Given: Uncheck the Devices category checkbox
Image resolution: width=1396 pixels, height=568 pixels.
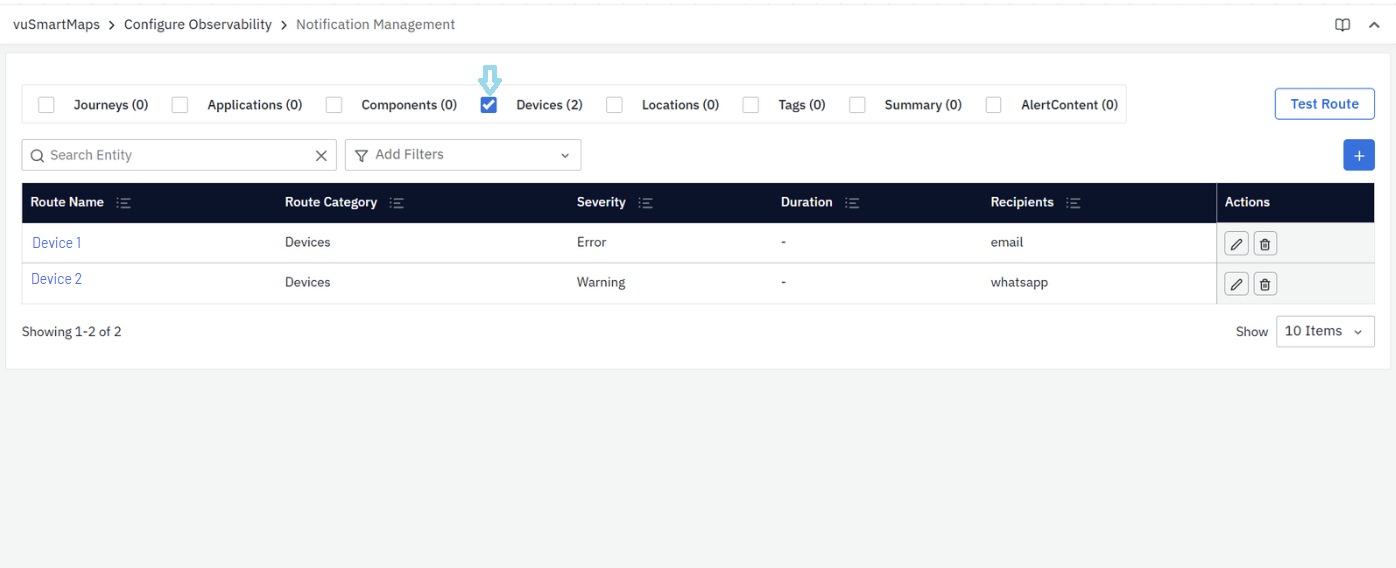Looking at the screenshot, I should [489, 105].
